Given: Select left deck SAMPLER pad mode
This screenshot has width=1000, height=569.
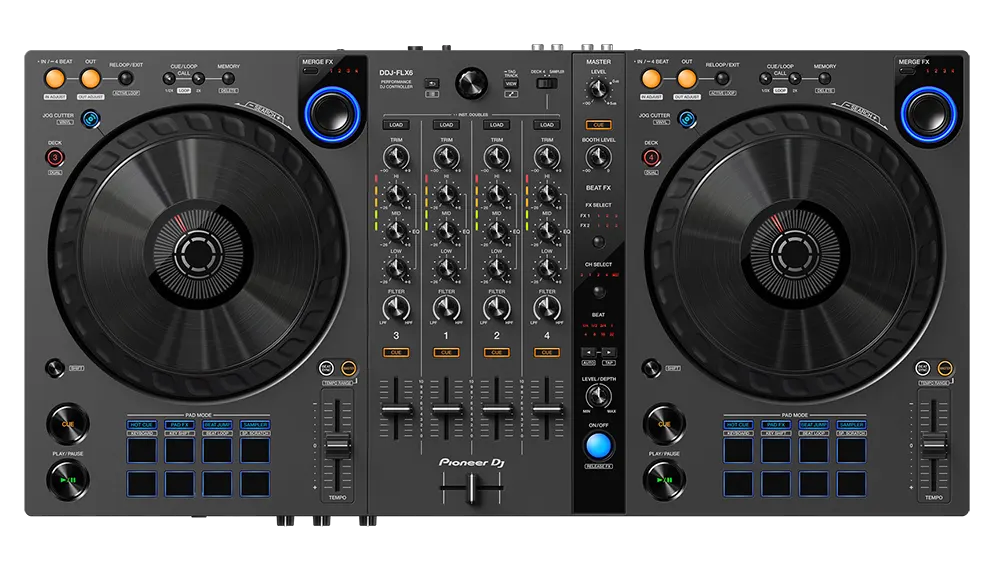Looking at the screenshot, I should click(255, 425).
